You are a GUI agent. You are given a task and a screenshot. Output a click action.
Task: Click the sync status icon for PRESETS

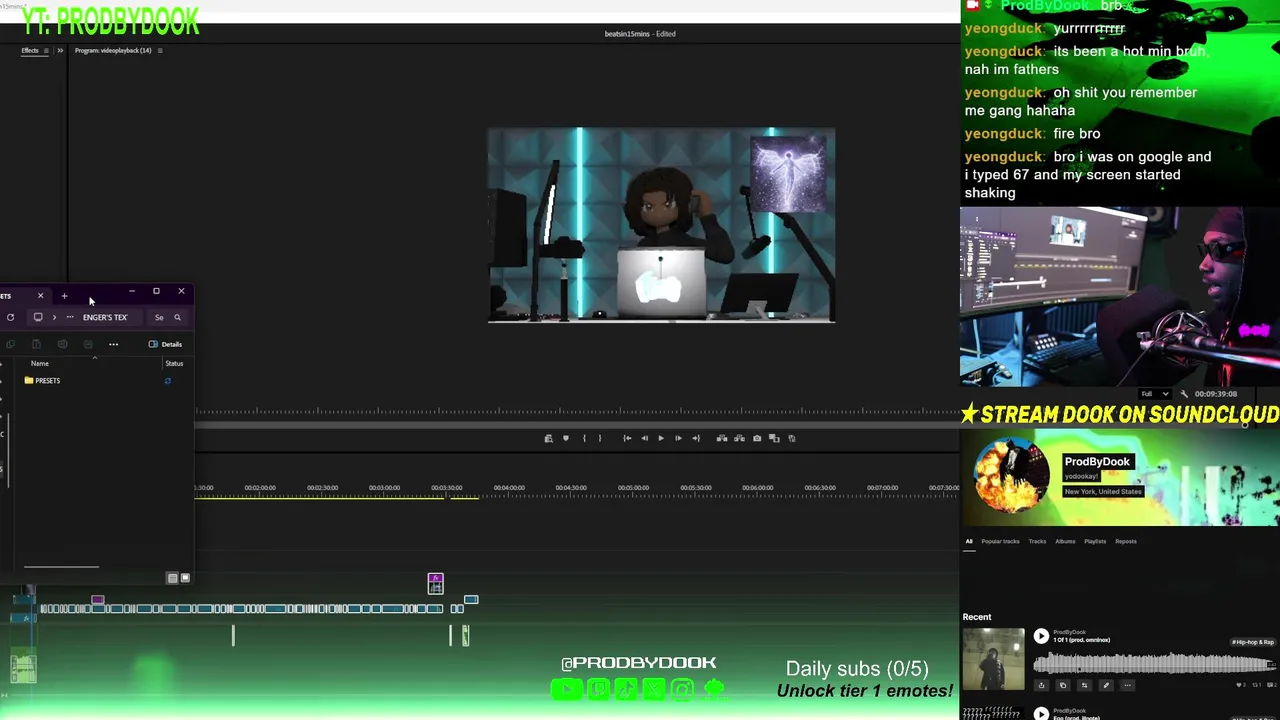[x=168, y=381]
